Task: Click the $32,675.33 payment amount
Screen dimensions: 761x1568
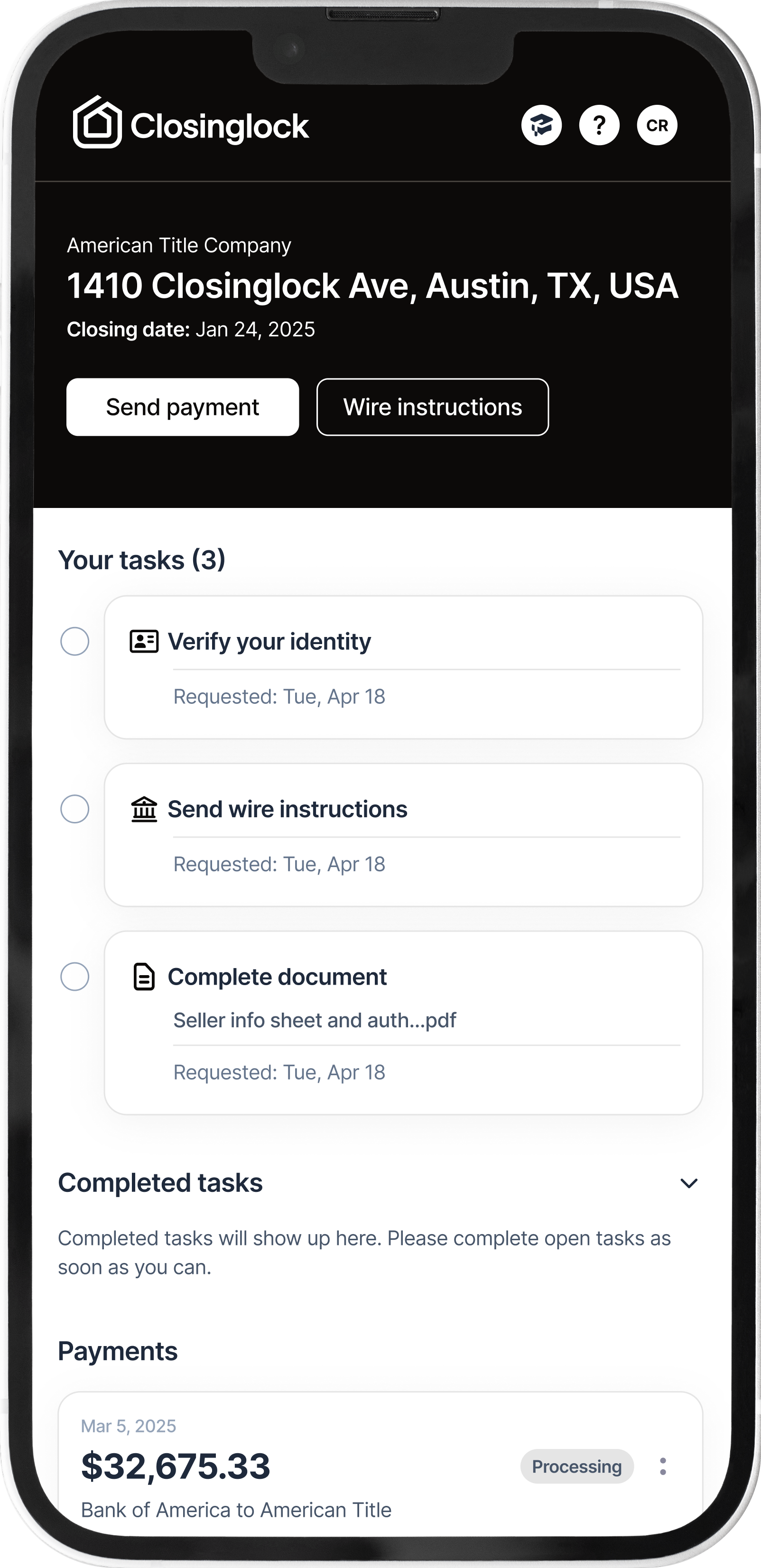Action: pyautogui.click(x=176, y=1466)
